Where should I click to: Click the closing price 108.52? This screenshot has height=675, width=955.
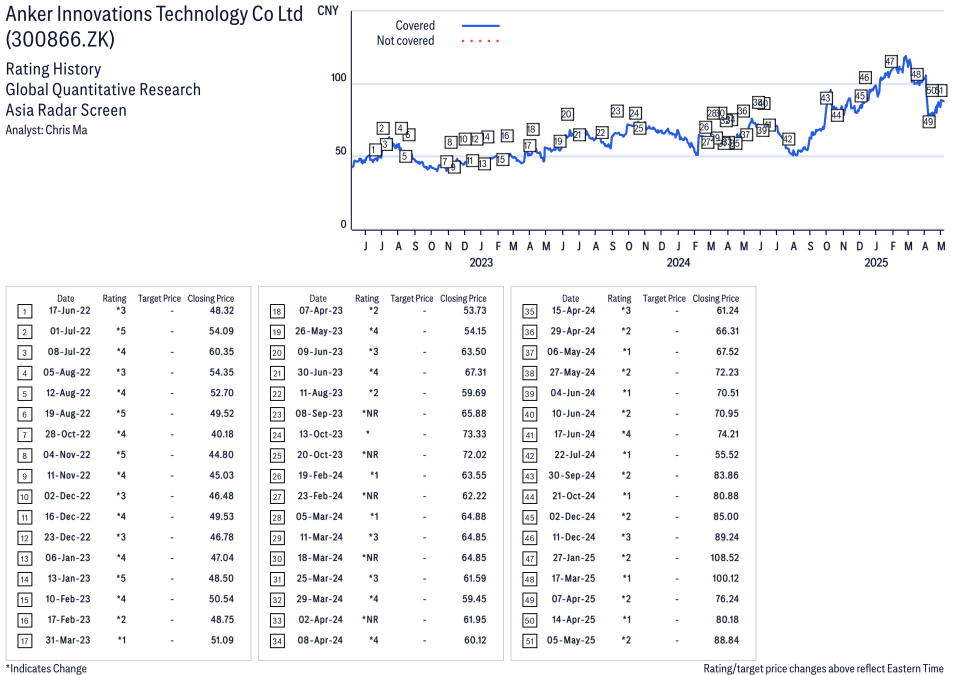point(725,558)
